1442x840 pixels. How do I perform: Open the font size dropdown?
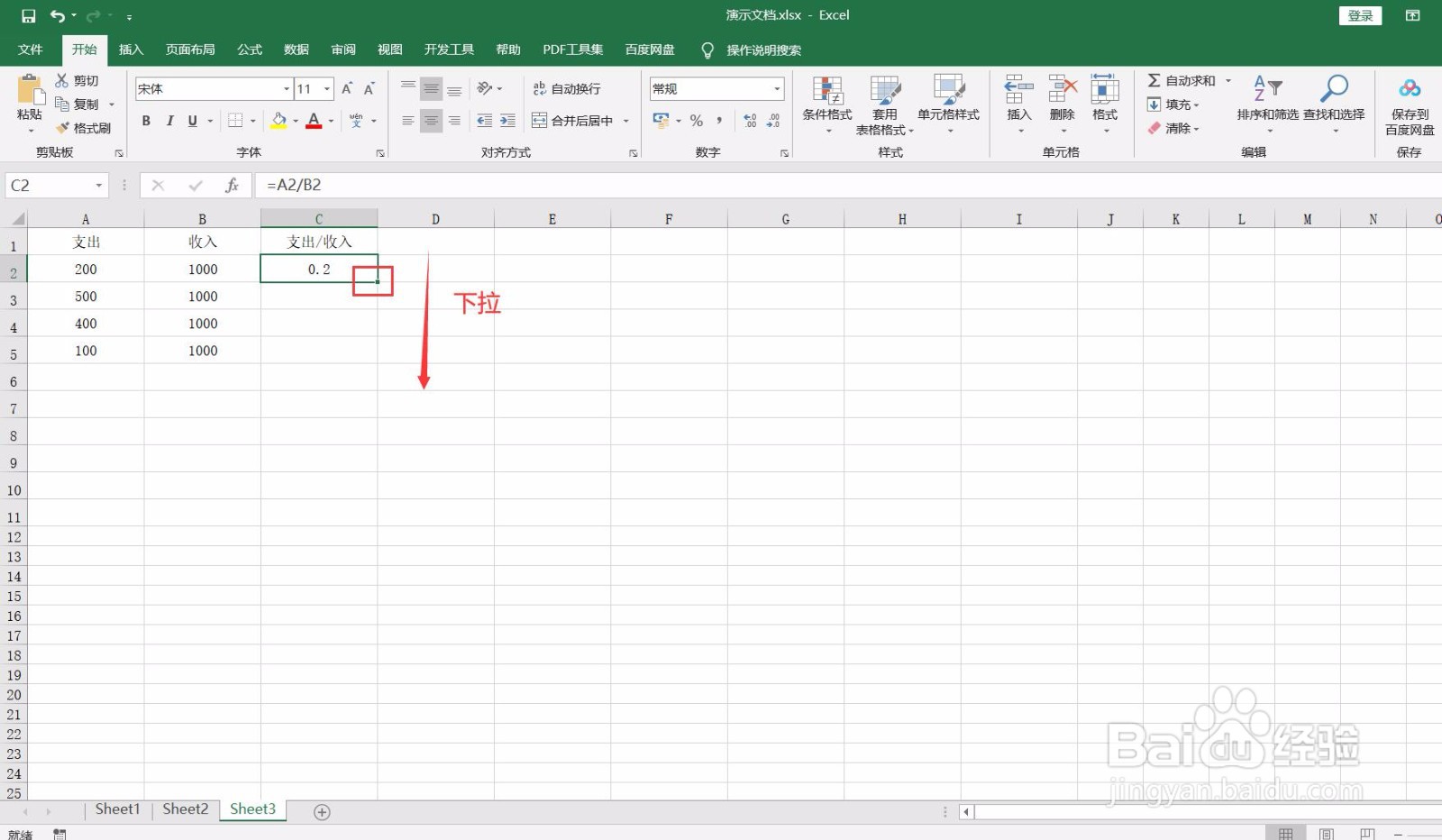pyautogui.click(x=327, y=89)
